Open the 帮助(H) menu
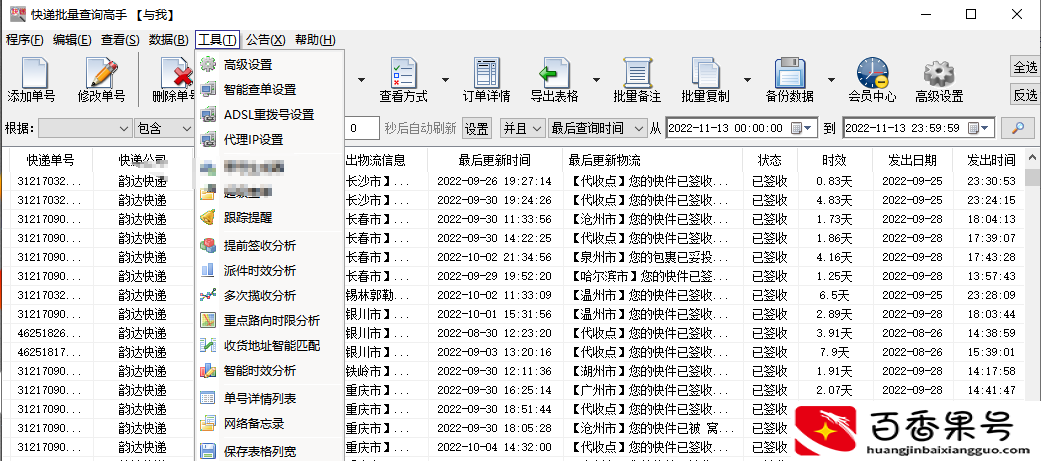Viewport: 1041px width, 461px height. [315, 40]
